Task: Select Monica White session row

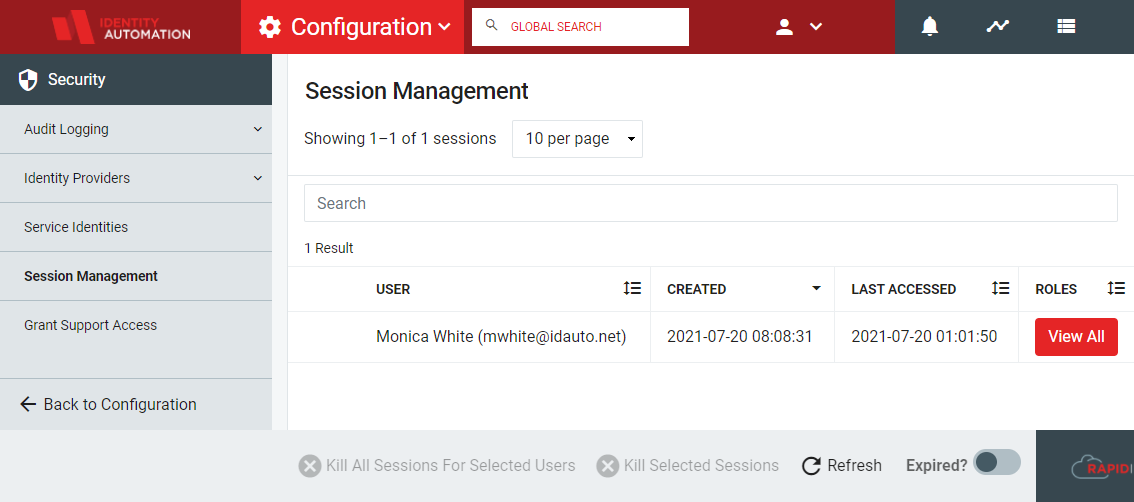Action: click(711, 337)
